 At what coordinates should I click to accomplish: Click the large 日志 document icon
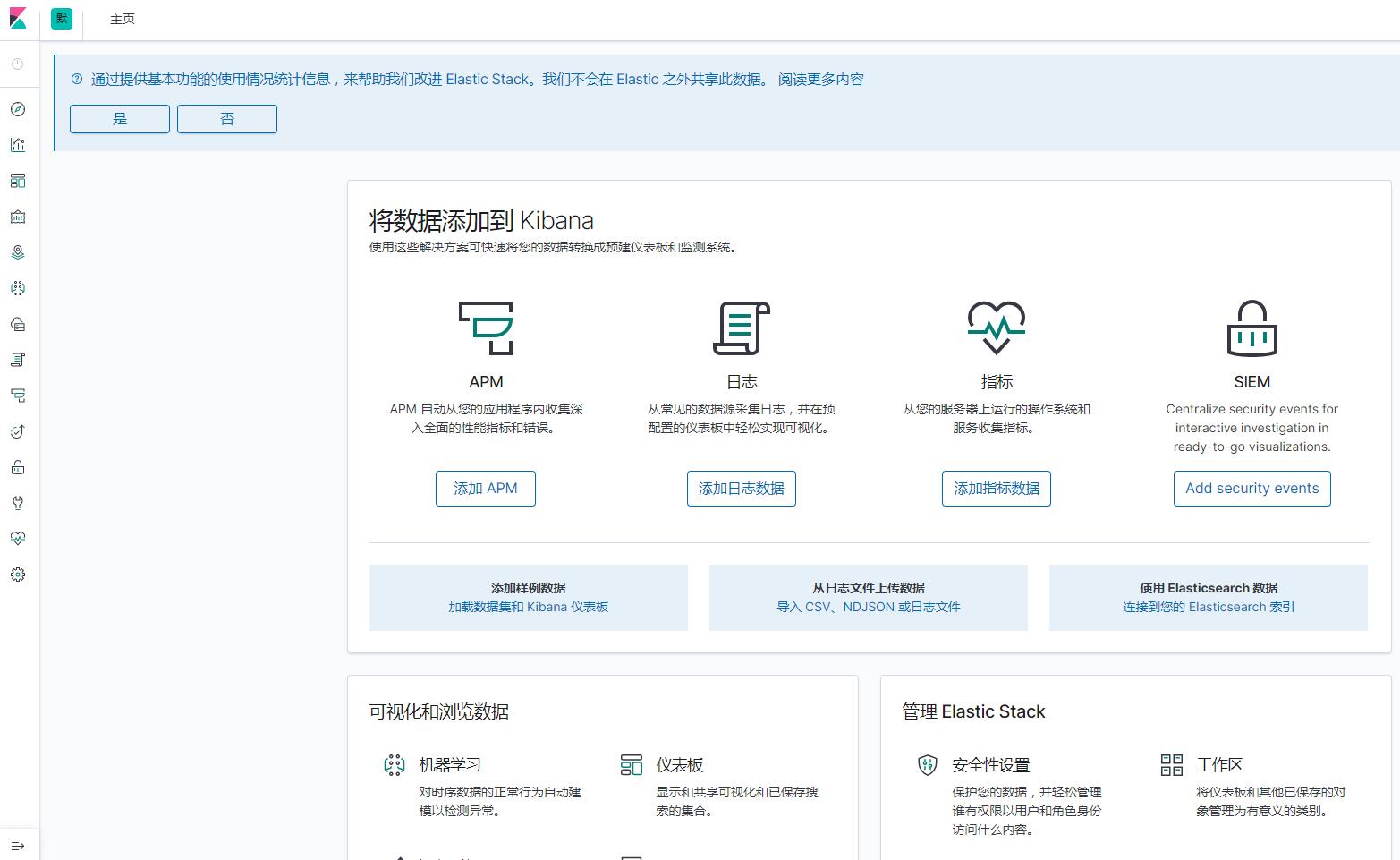click(x=742, y=328)
